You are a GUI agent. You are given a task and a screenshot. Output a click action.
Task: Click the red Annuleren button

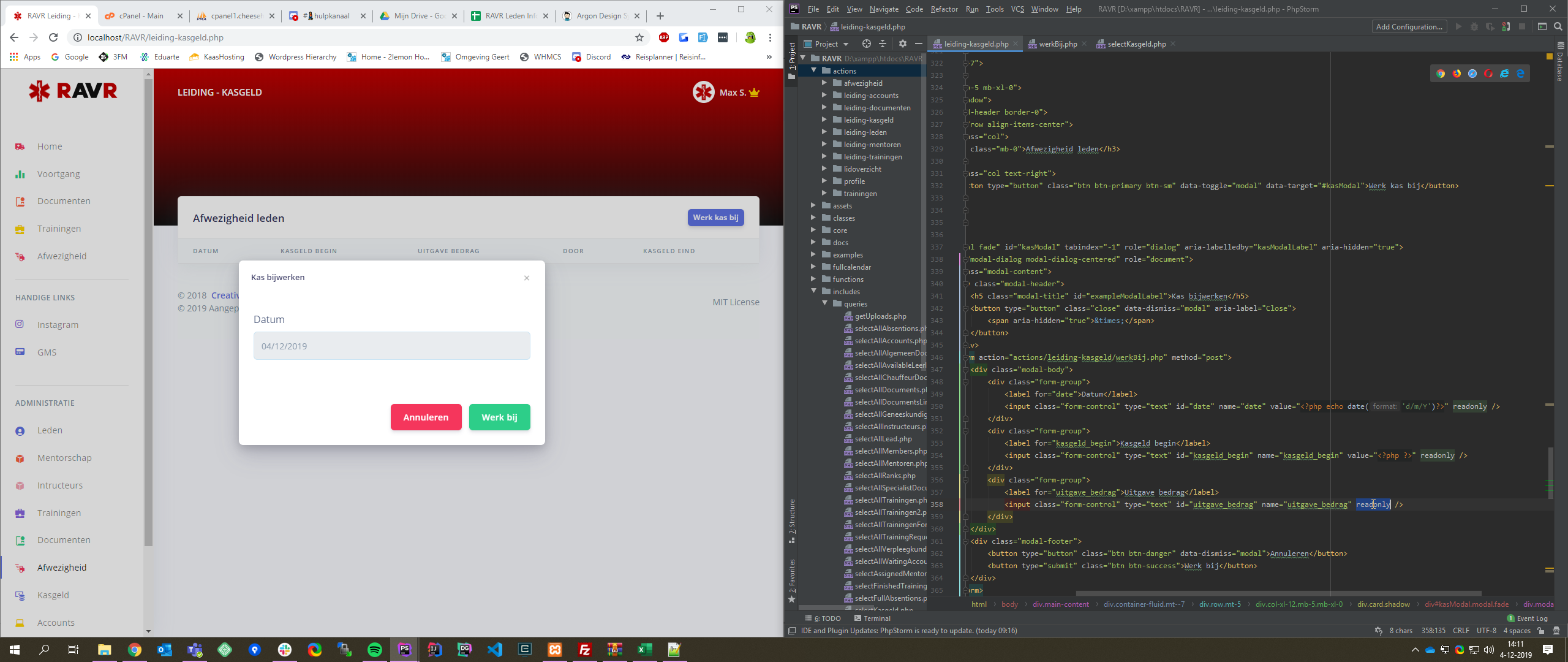(426, 417)
